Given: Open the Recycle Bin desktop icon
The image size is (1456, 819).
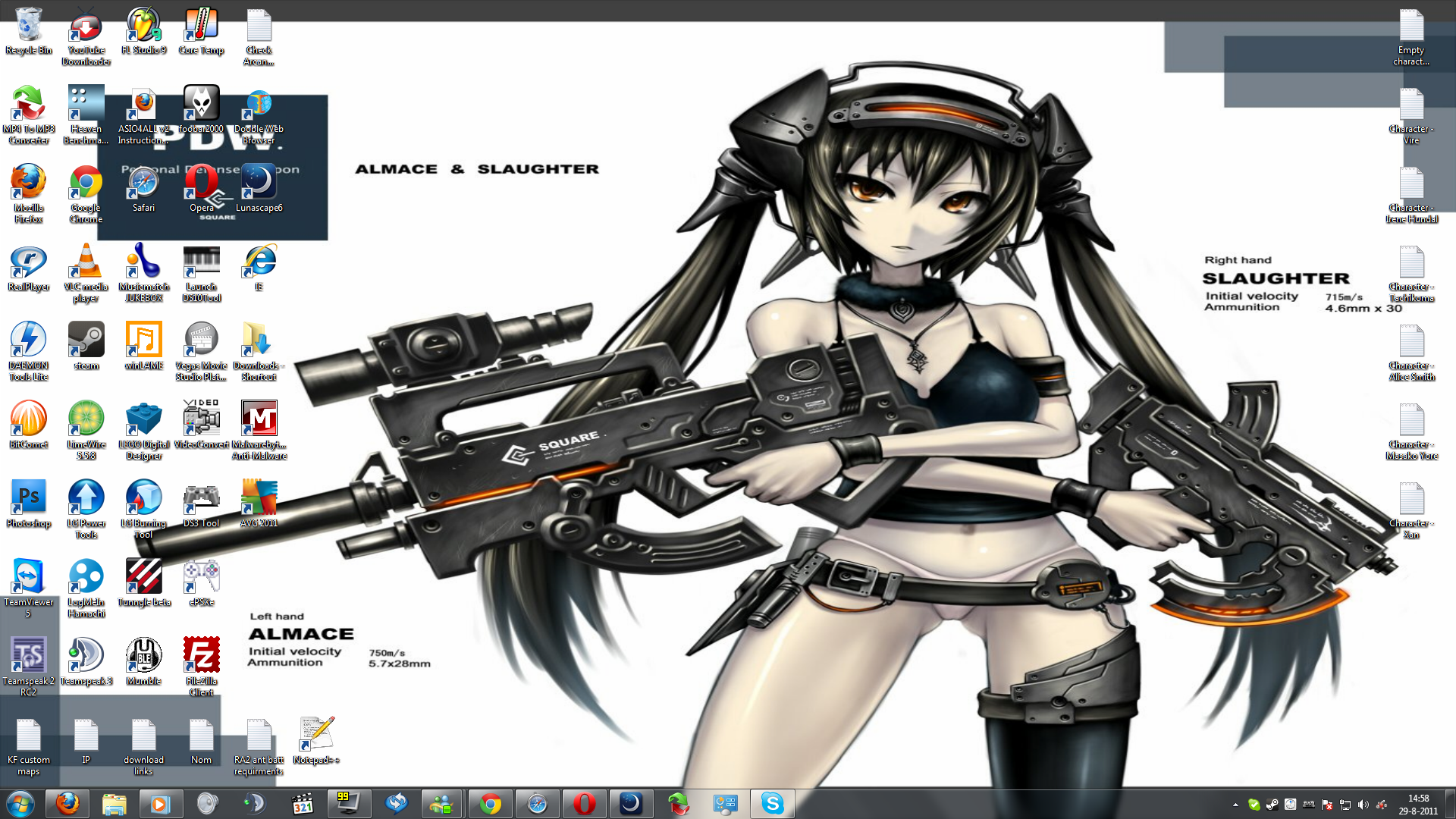Looking at the screenshot, I should pos(29,32).
